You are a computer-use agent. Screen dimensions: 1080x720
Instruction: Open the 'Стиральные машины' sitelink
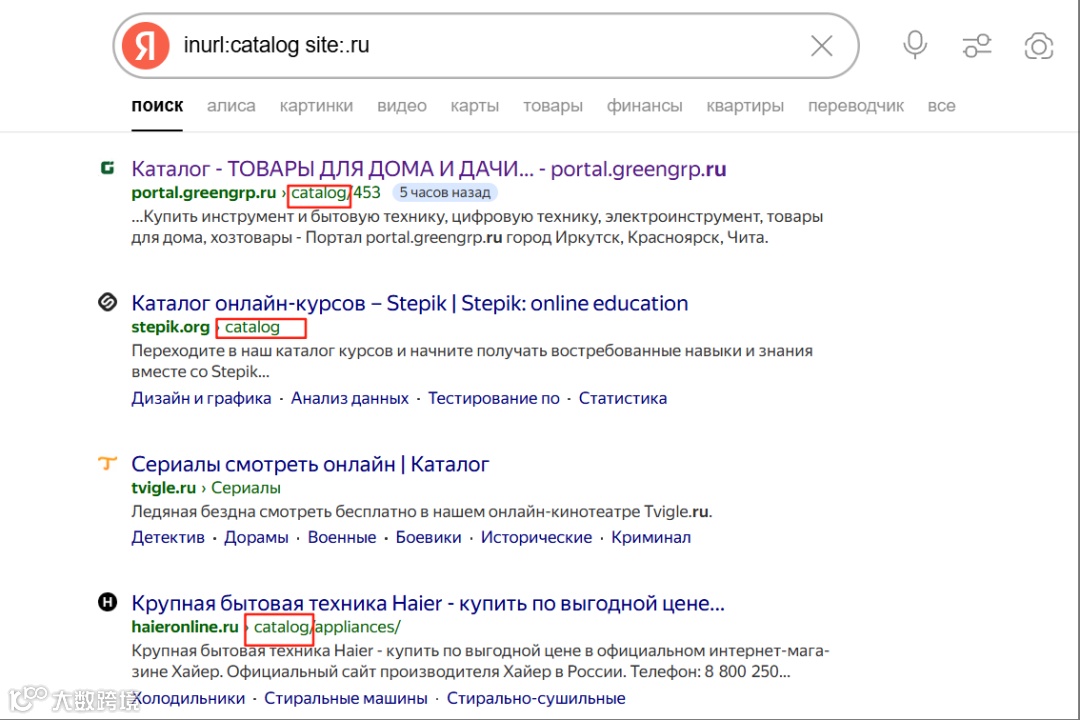coord(346,699)
